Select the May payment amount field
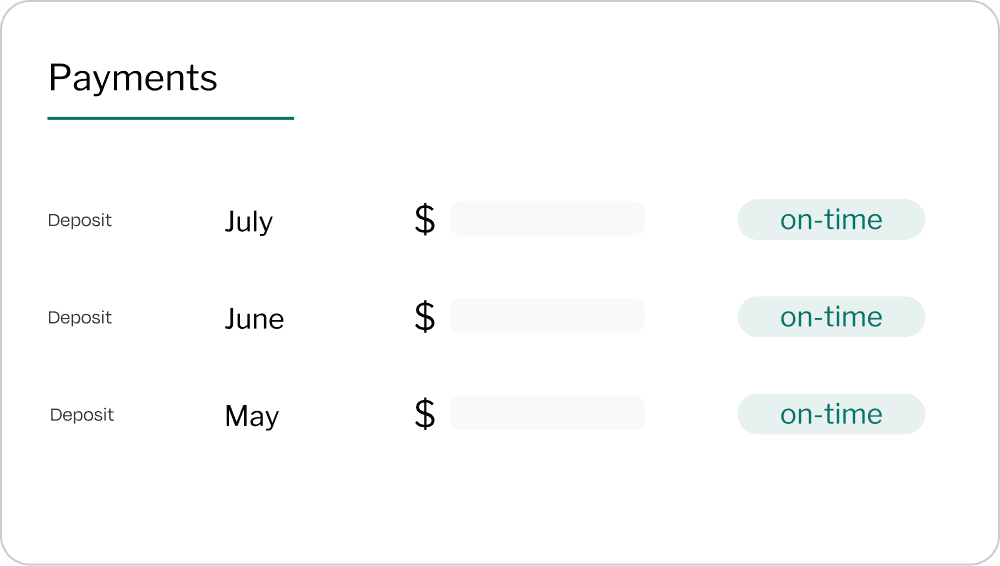The image size is (1000, 566). point(547,412)
